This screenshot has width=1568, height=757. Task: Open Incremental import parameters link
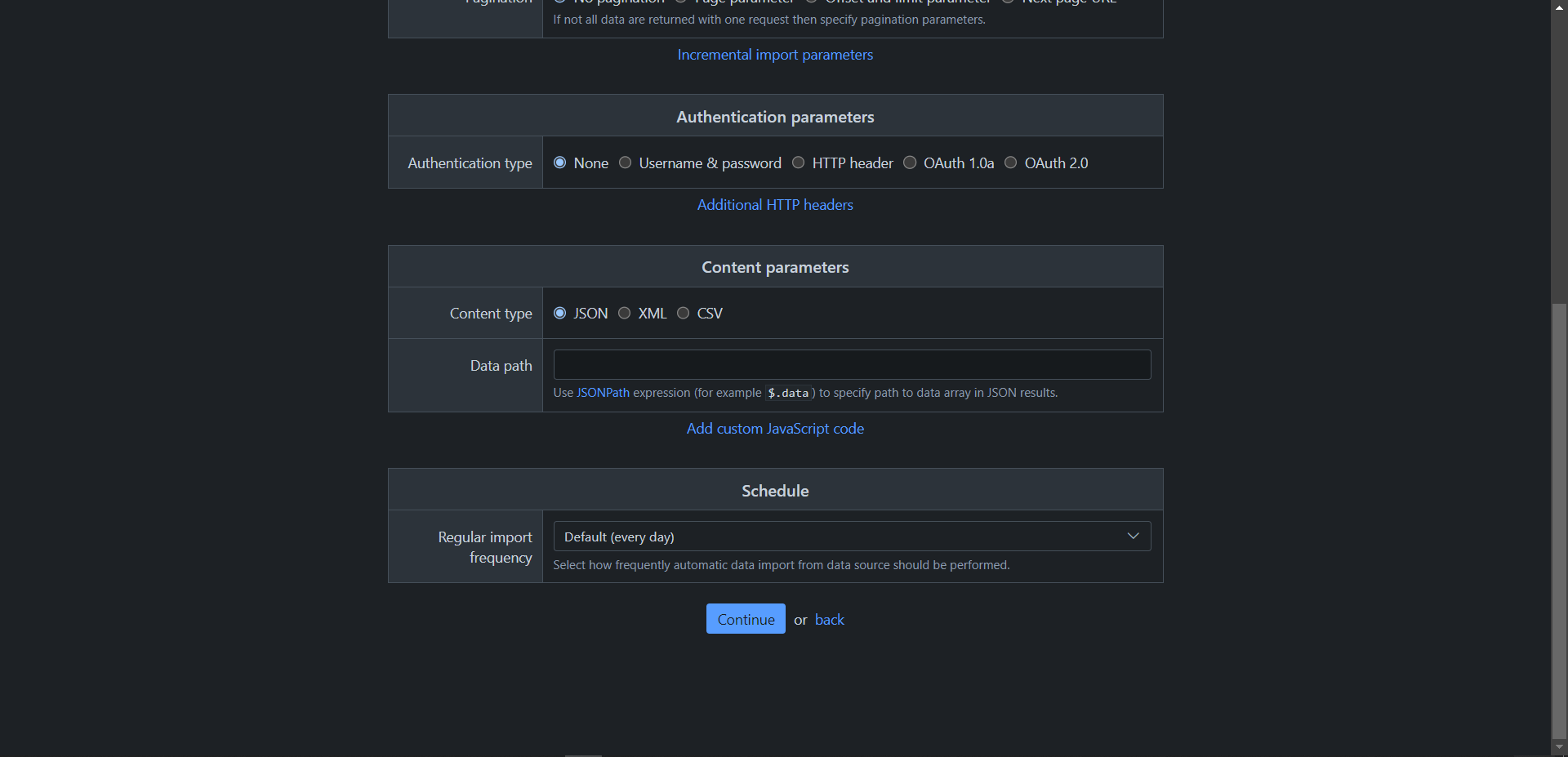click(775, 55)
